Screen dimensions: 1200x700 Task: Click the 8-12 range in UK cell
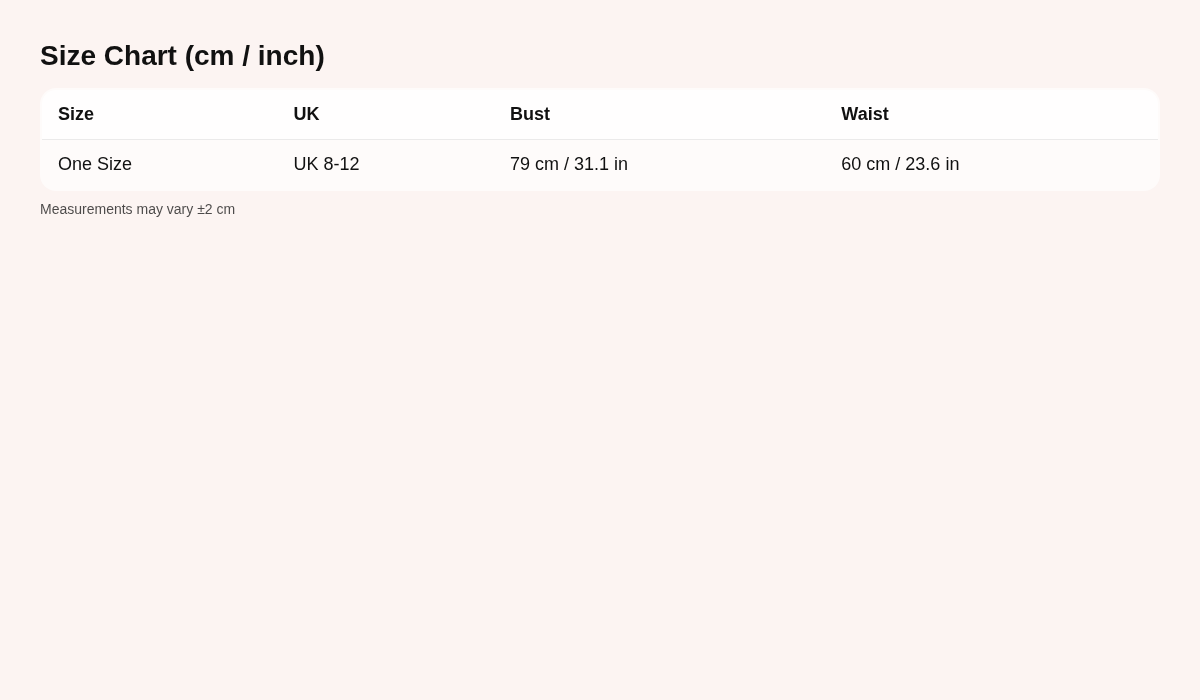341,164
